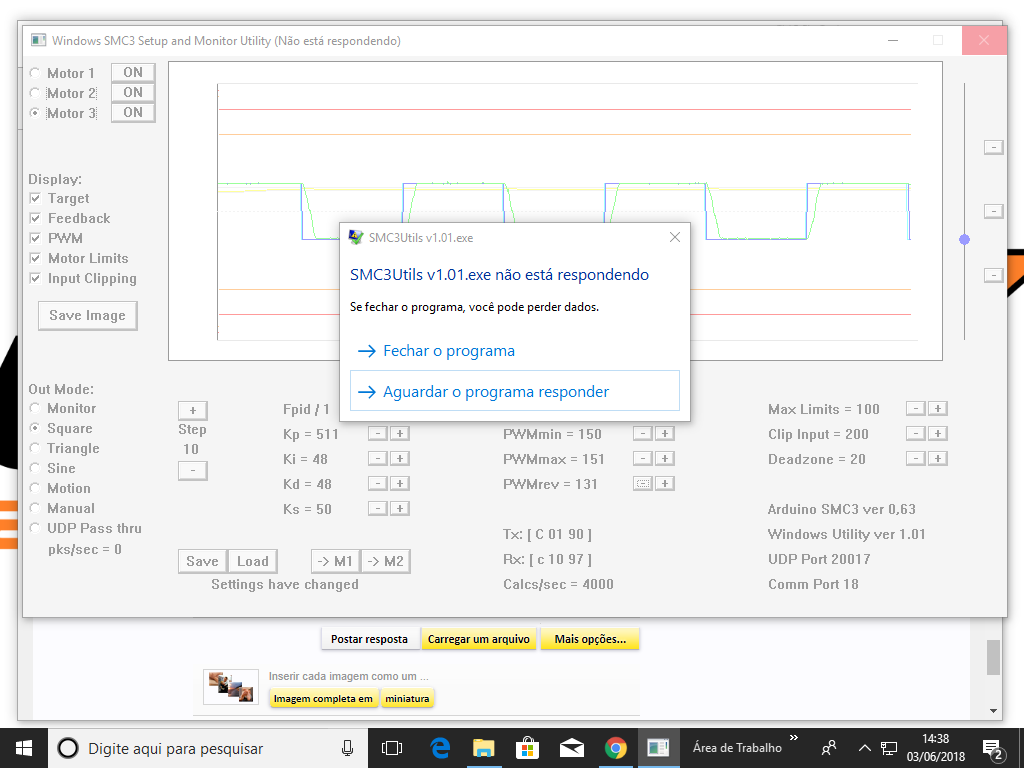Click ON button for Motor 1
Viewport: 1024px width, 768px height.
point(133,72)
